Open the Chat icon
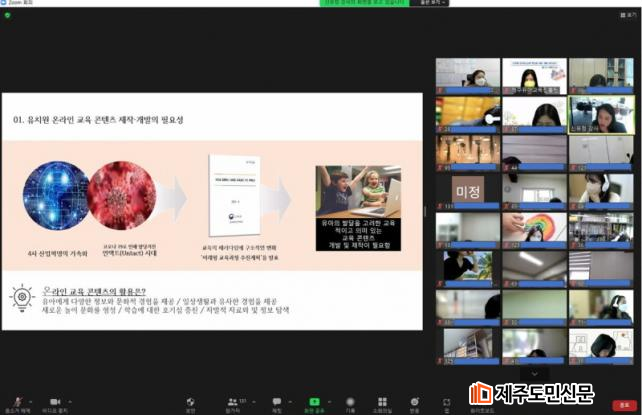The height and width of the screenshot is (415, 642). [277, 401]
